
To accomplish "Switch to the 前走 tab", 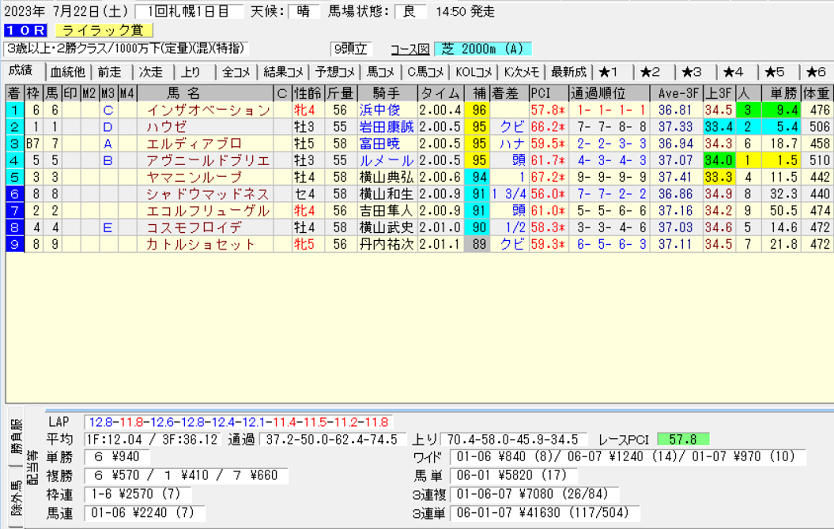I will click(x=109, y=72).
